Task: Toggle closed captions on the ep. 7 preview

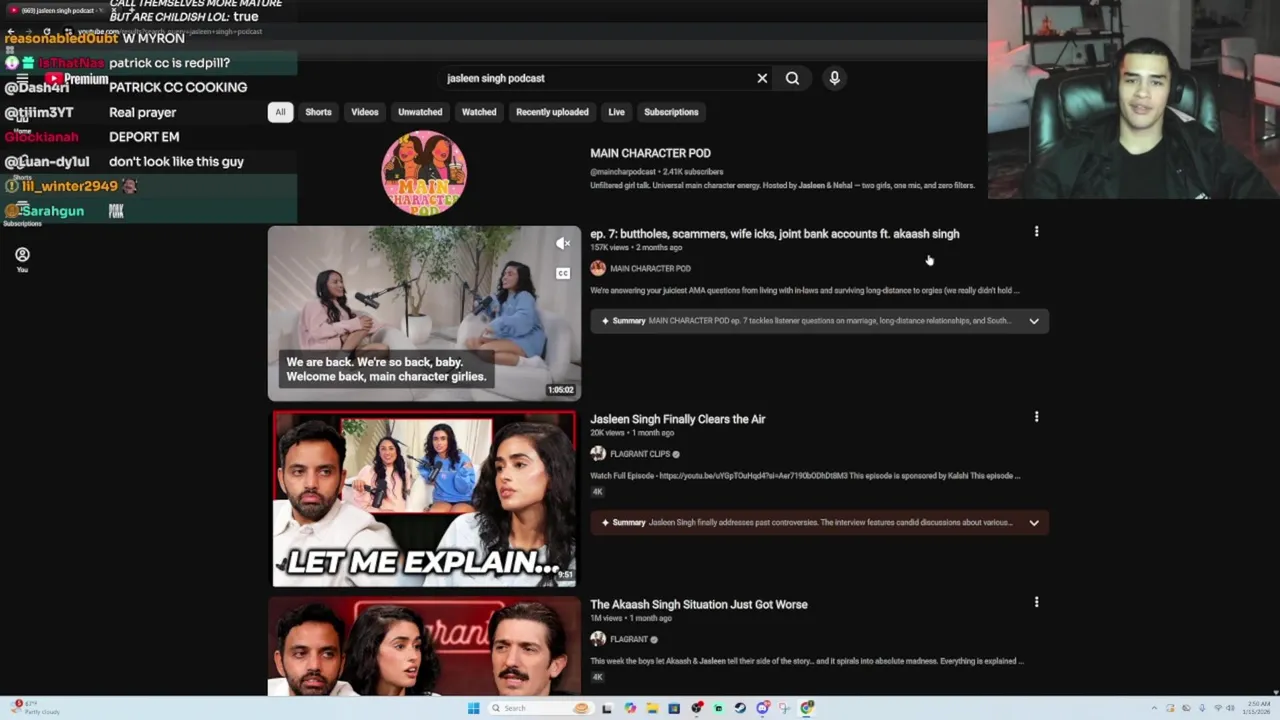Action: (x=563, y=273)
